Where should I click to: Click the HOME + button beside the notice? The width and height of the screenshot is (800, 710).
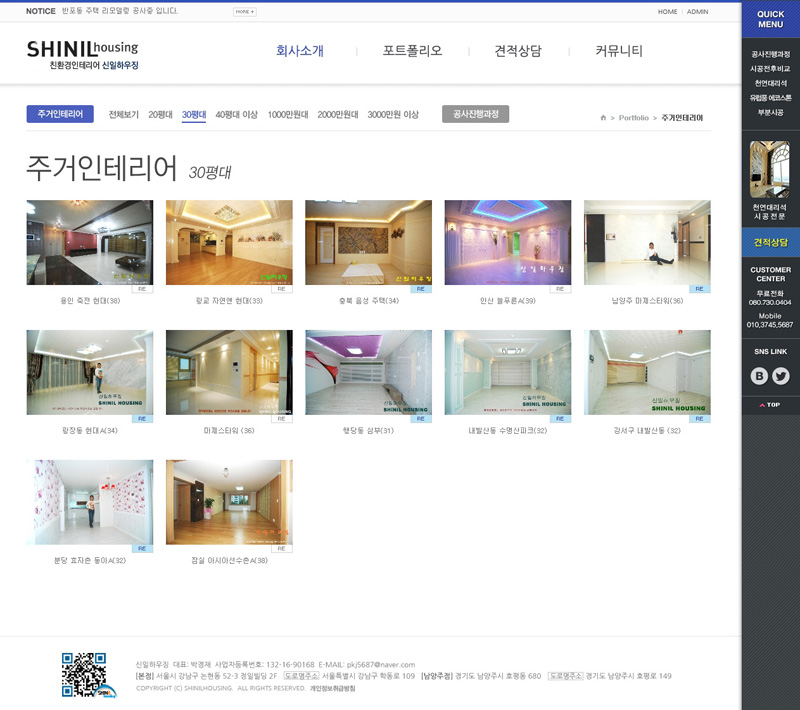pyautogui.click(x=244, y=12)
